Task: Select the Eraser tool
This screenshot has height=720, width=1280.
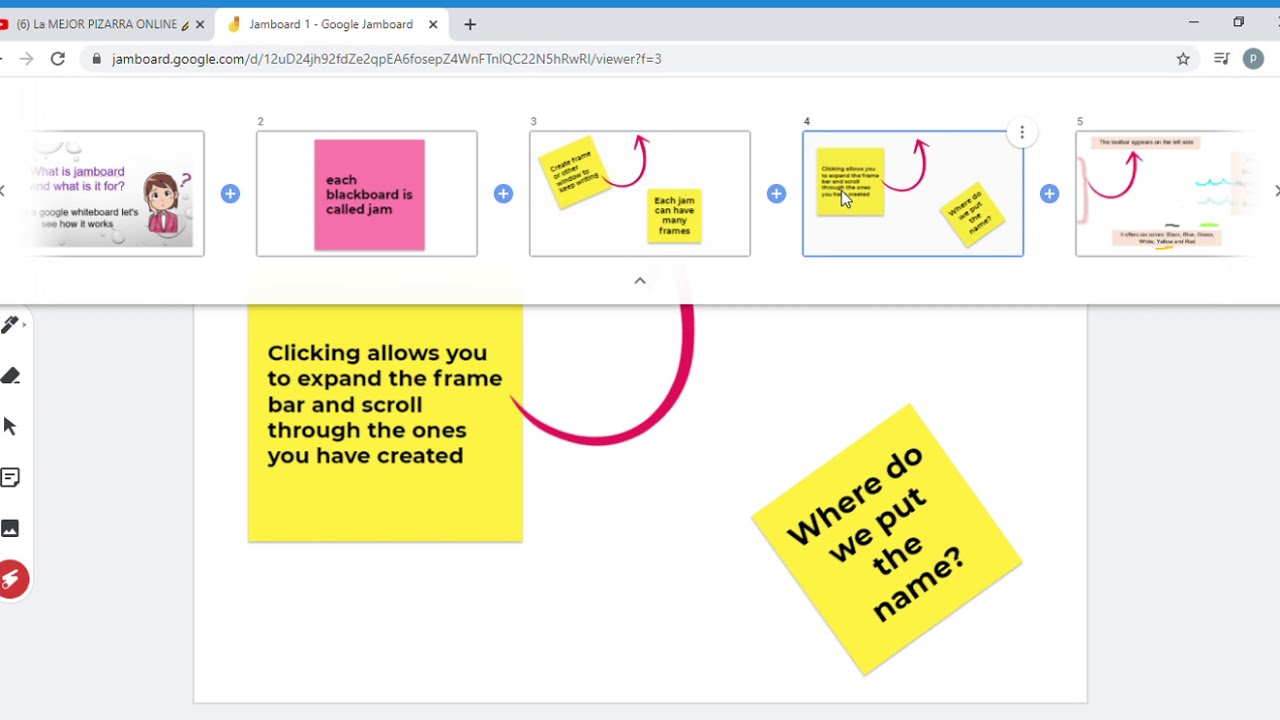Action: coord(10,376)
